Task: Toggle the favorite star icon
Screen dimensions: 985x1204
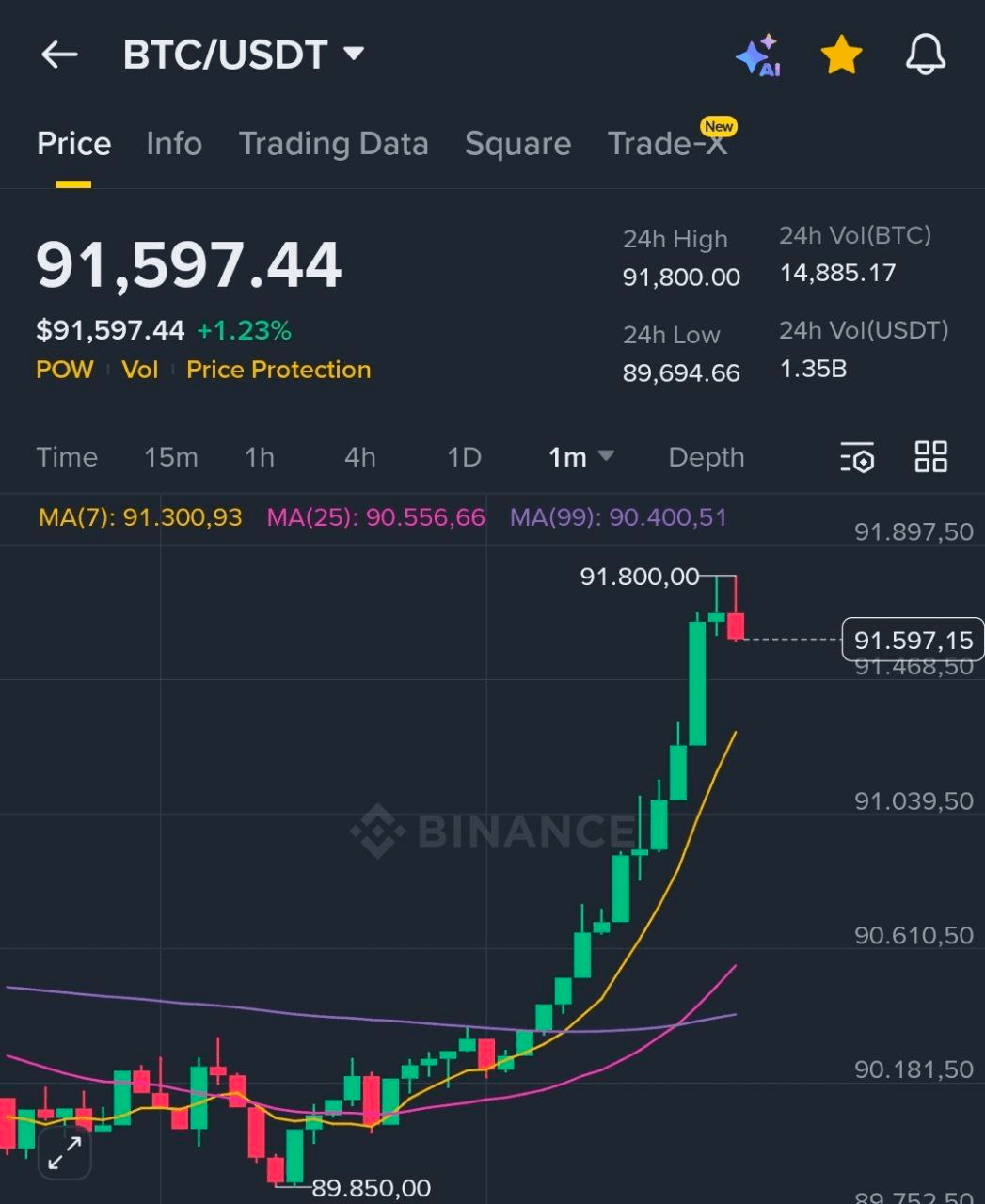Action: [x=841, y=55]
